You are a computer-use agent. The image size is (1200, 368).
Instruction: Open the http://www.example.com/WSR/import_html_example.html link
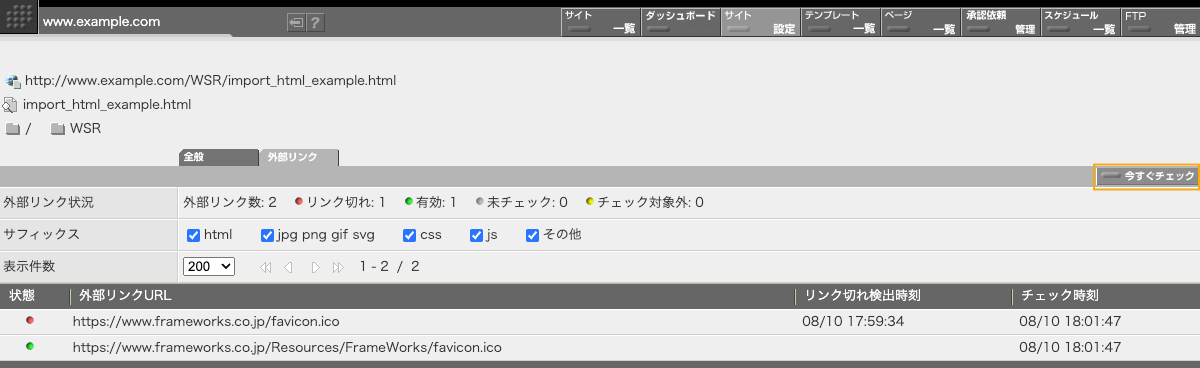(x=211, y=80)
